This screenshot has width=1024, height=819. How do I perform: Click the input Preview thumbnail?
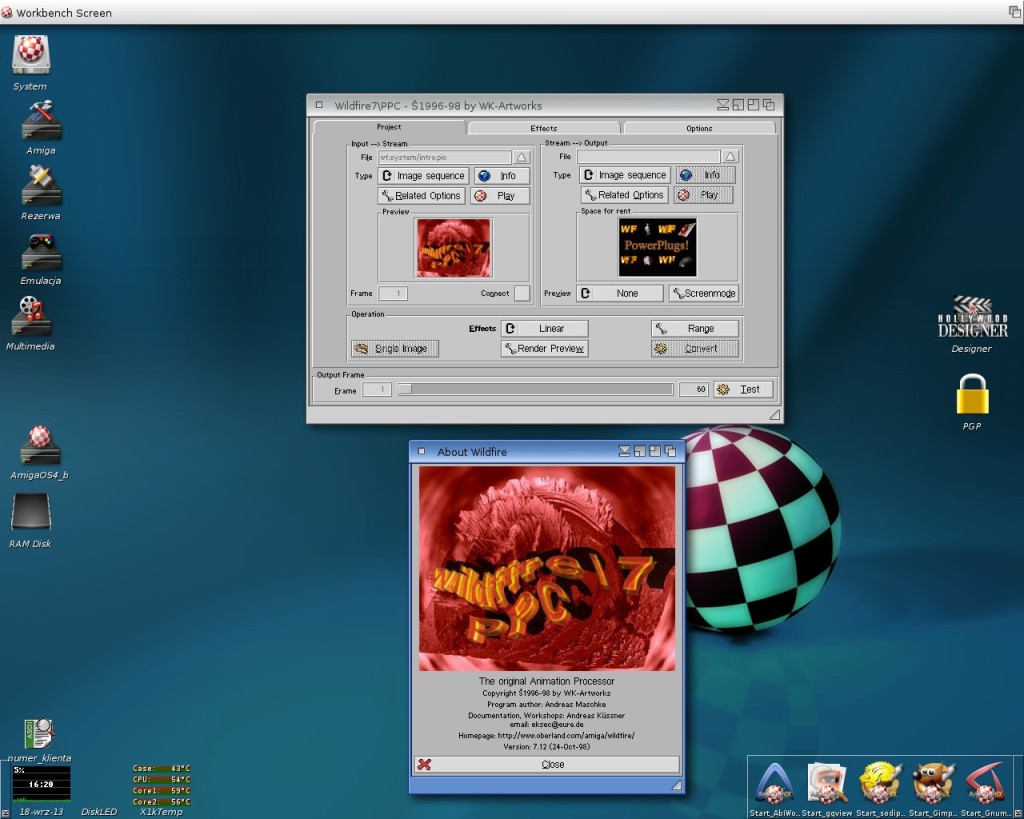click(x=455, y=248)
